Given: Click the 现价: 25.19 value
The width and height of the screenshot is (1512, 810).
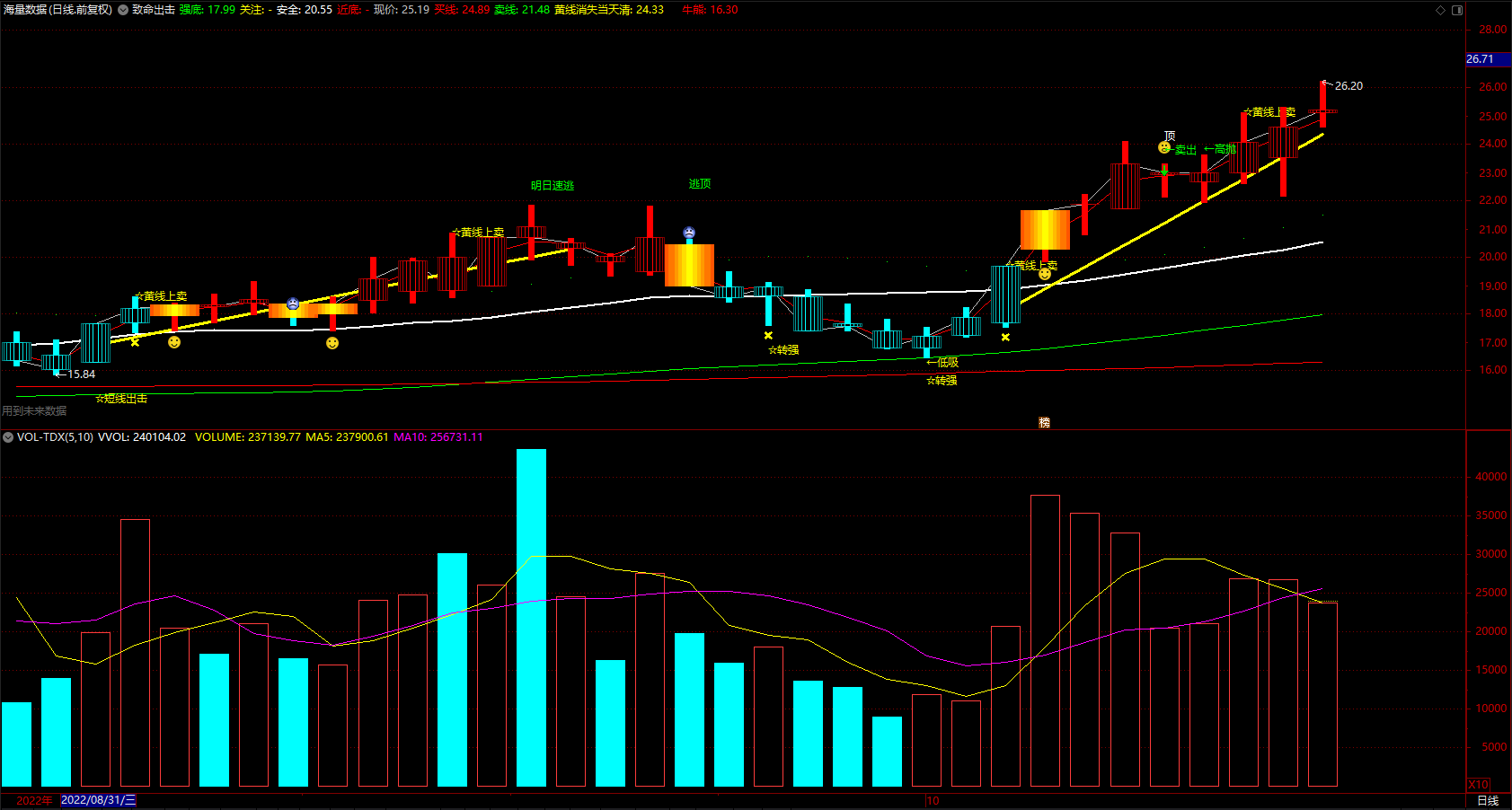Looking at the screenshot, I should pos(402,10).
